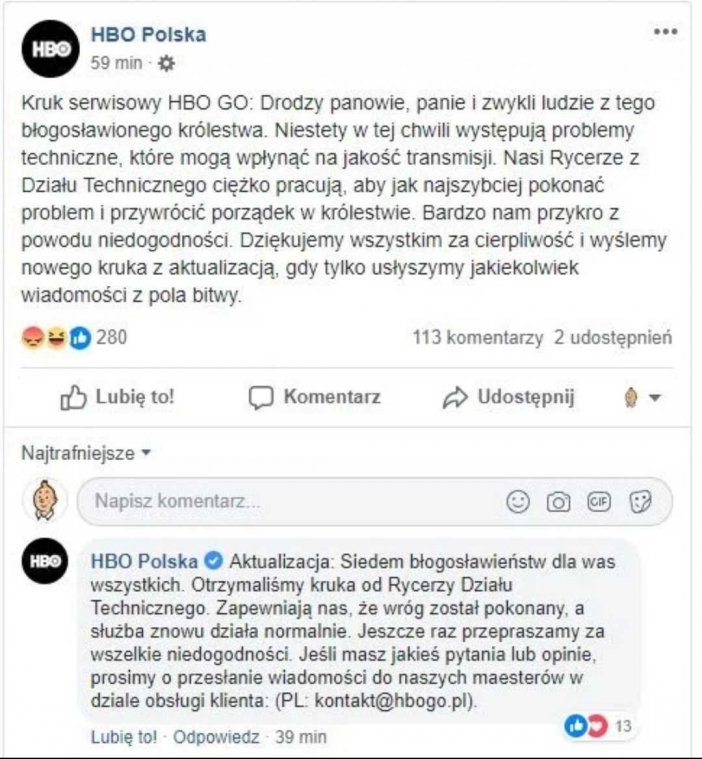Share the post via Udostępnij
Screen dimensions: 702x759
click(508, 397)
